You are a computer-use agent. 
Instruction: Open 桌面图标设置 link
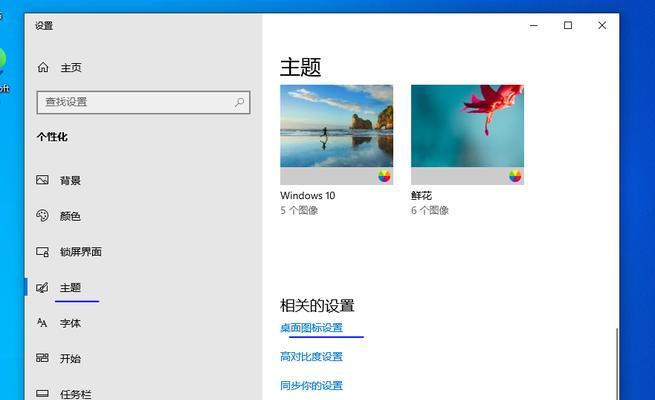click(x=312, y=328)
